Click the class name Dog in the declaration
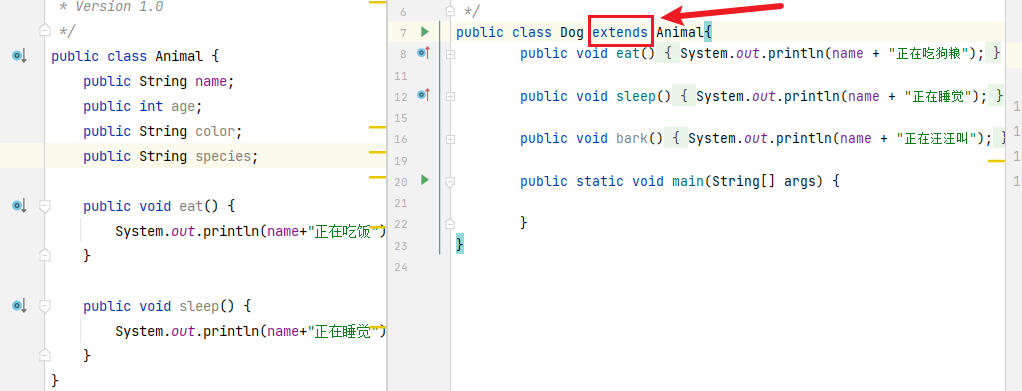The image size is (1022, 391). 572,33
